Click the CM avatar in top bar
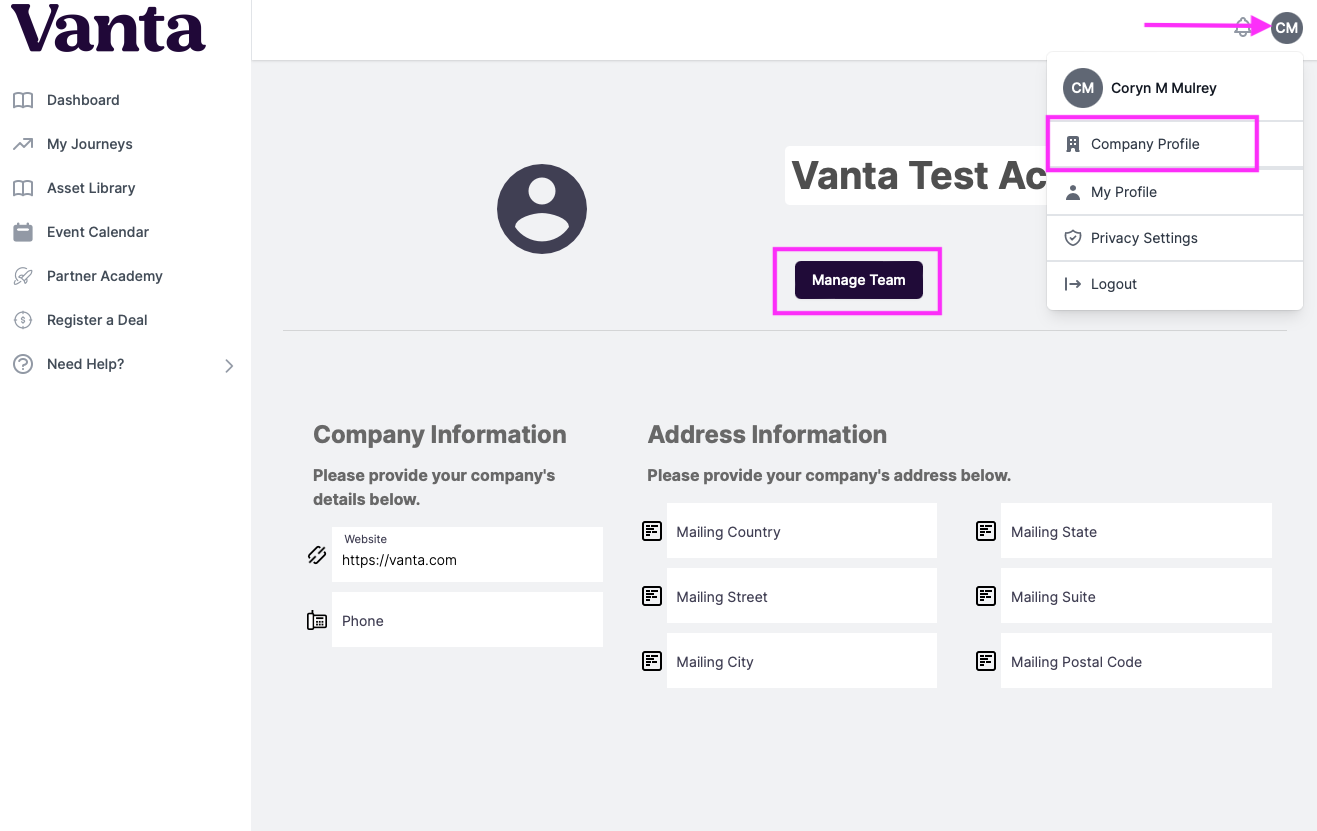1317x831 pixels. (1287, 28)
